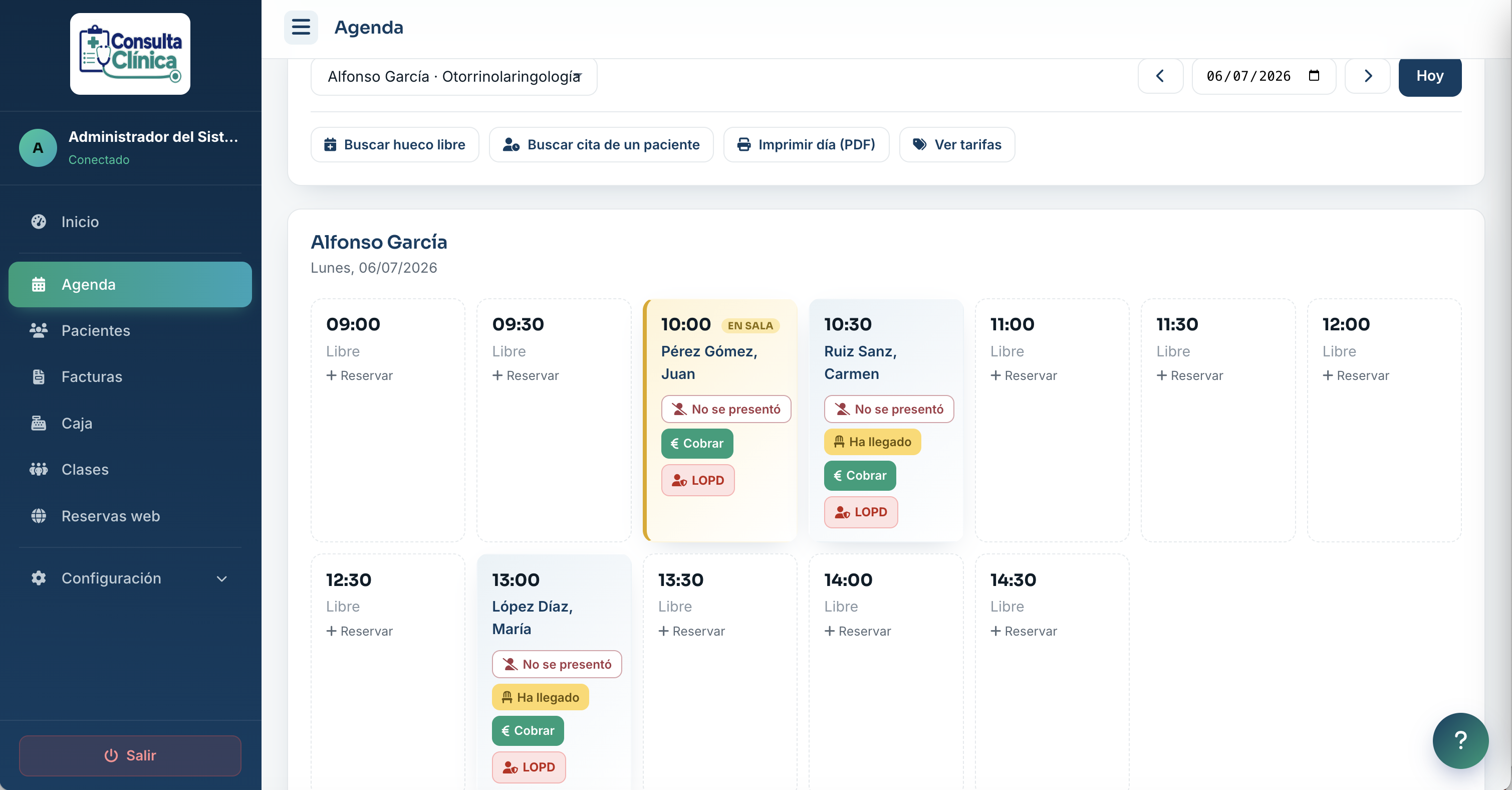
Task: Mark Ruiz Sanz as Ha llegado
Action: 872,442
